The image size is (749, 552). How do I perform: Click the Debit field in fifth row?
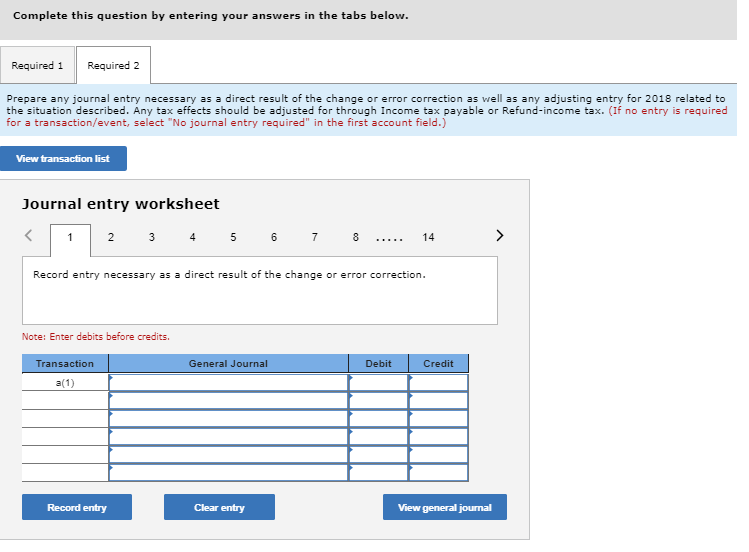pos(378,455)
